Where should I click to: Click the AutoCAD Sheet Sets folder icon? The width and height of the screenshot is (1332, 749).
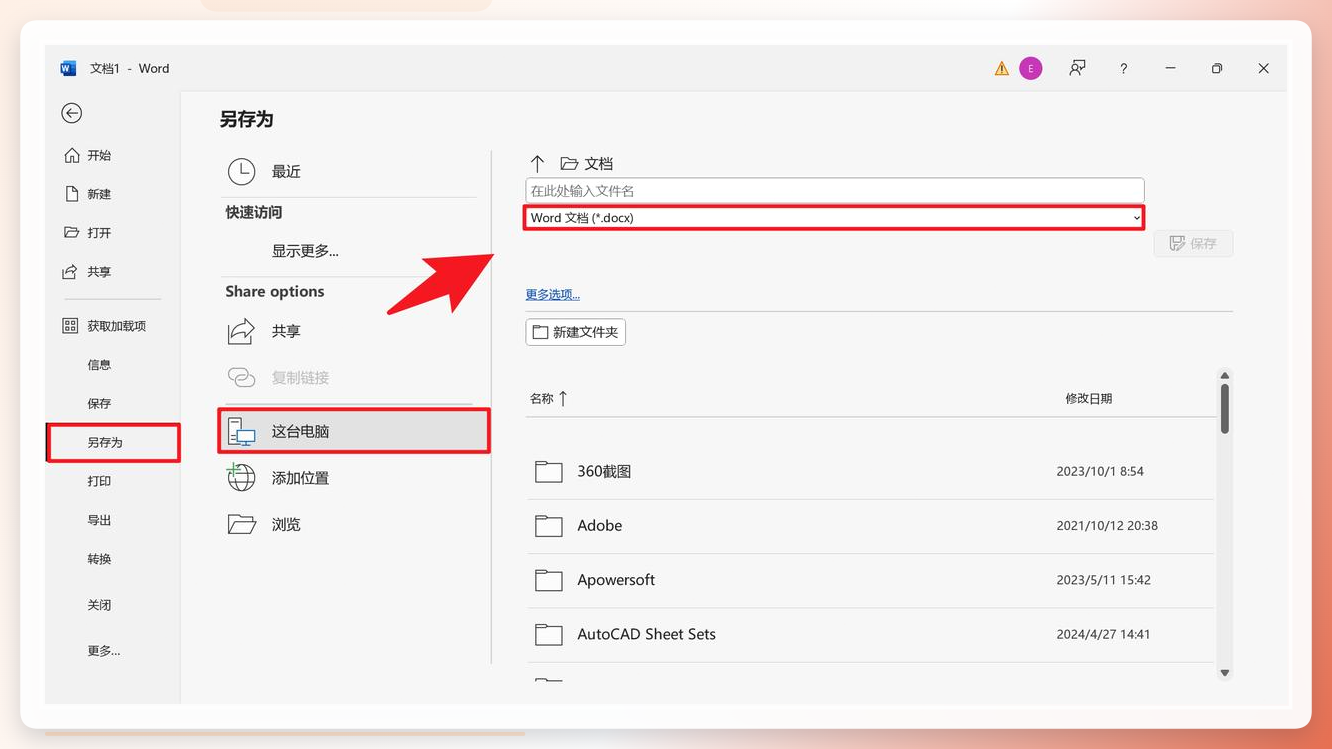548,634
